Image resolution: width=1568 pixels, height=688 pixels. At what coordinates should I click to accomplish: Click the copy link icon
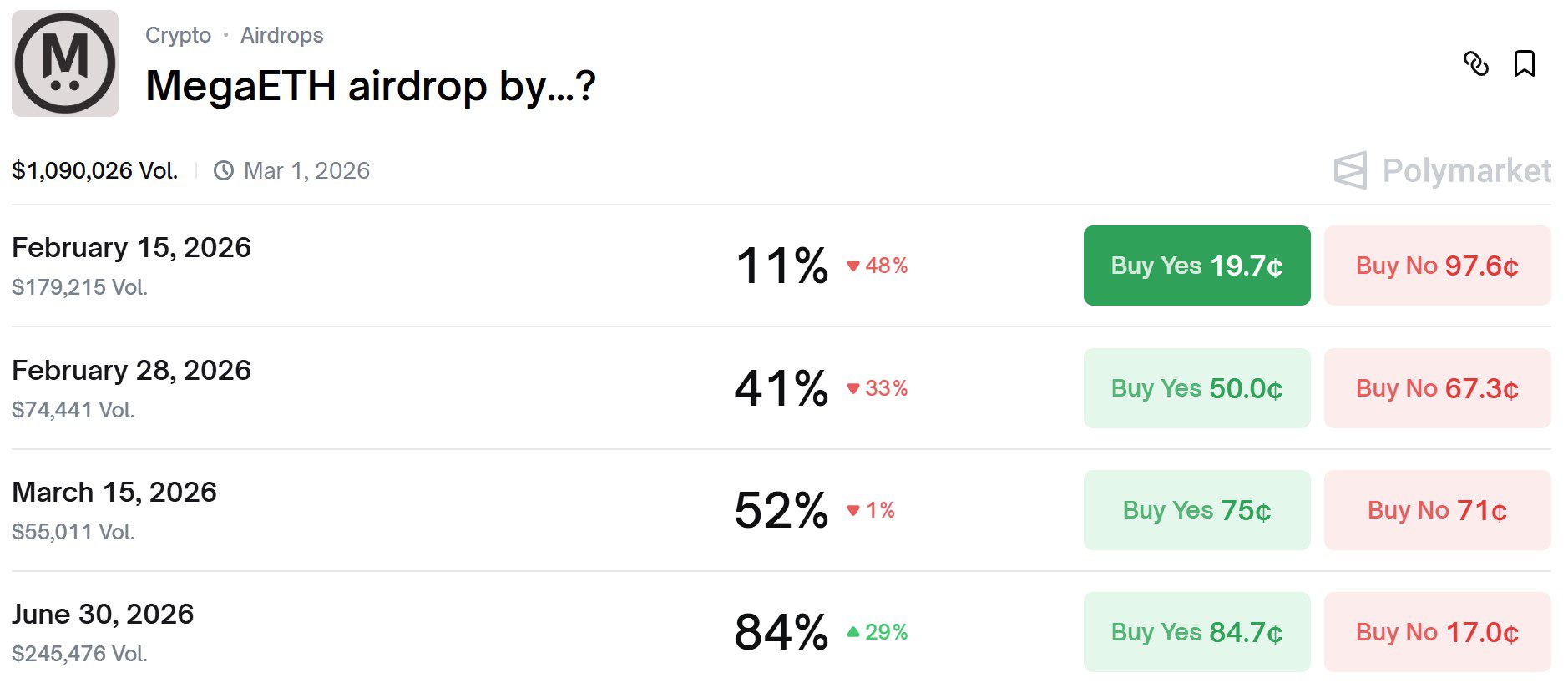pos(1475,63)
